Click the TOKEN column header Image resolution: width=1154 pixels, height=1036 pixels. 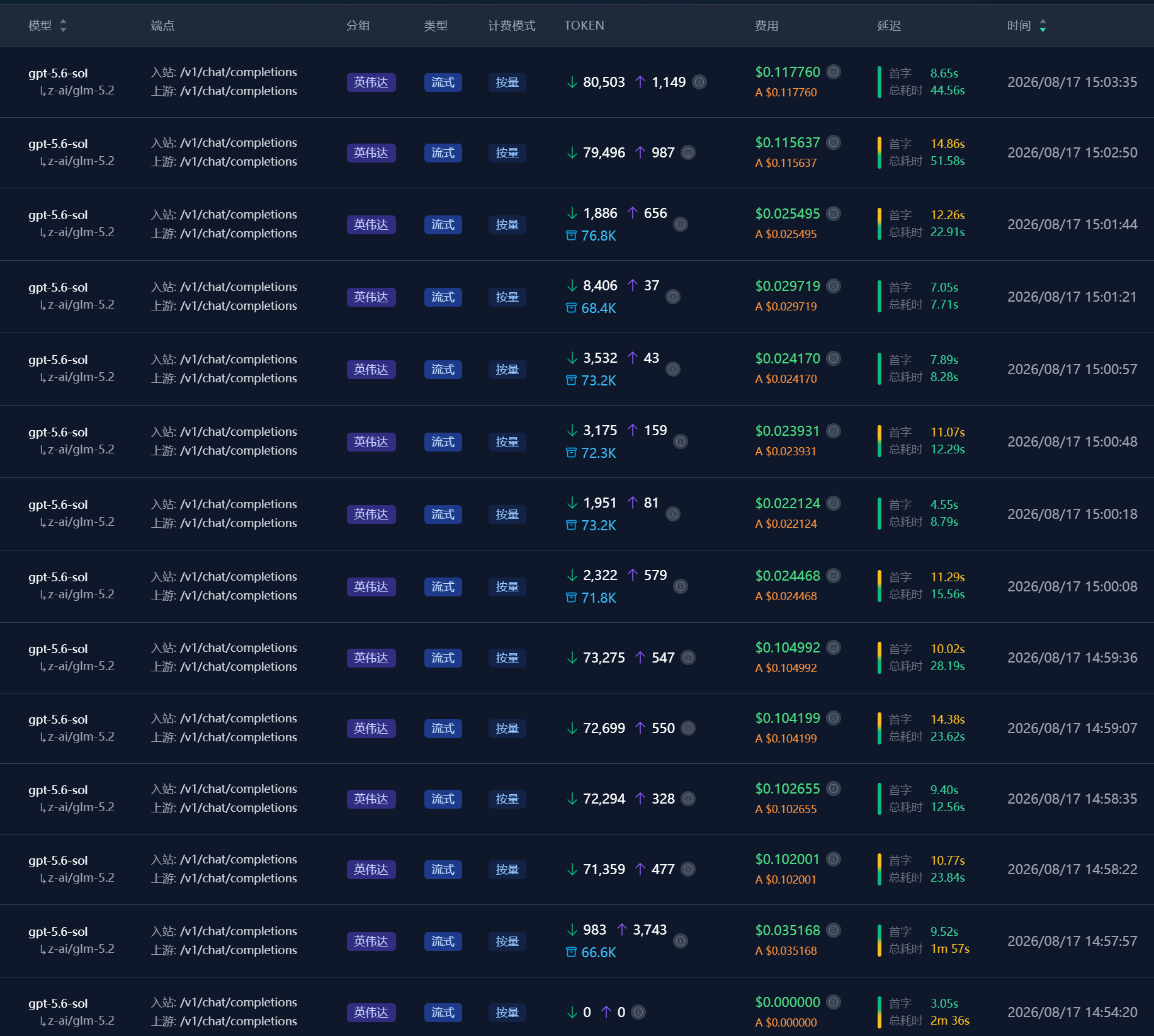(584, 26)
